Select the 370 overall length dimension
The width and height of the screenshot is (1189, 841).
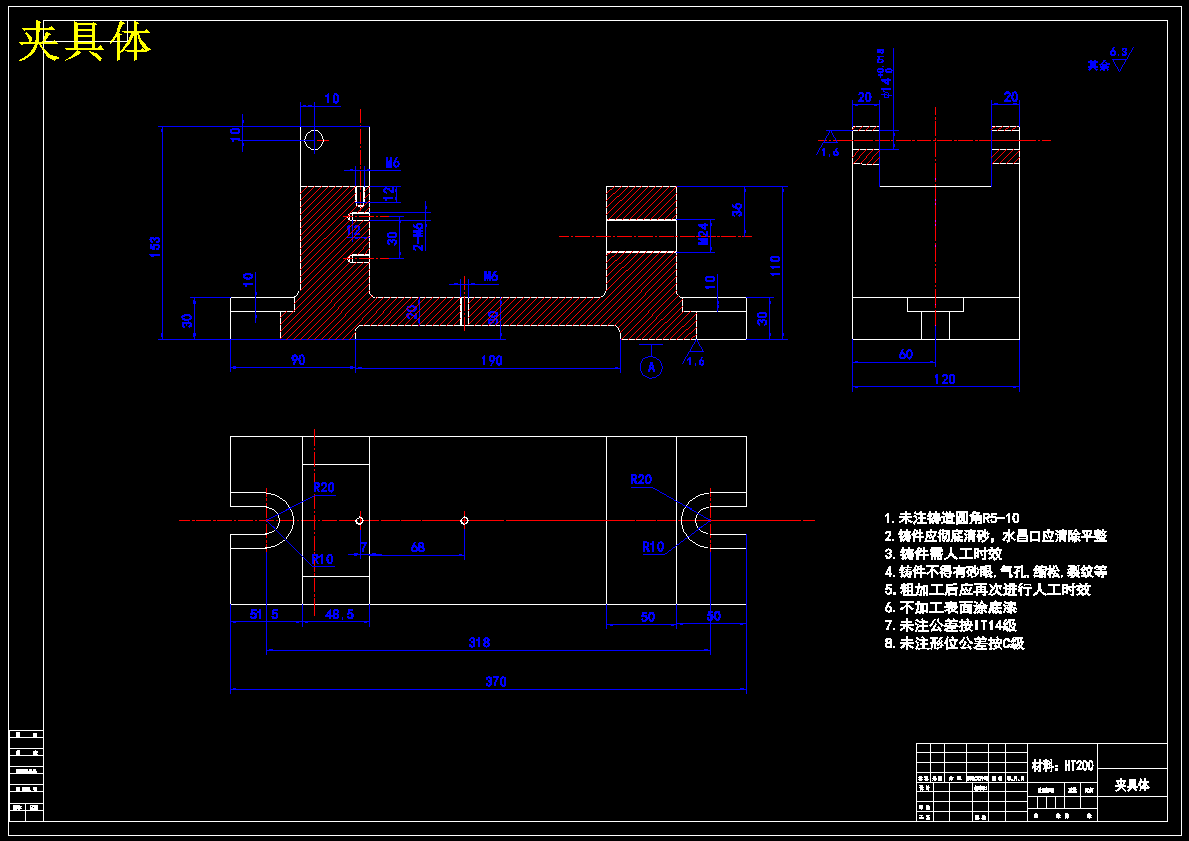click(x=496, y=682)
